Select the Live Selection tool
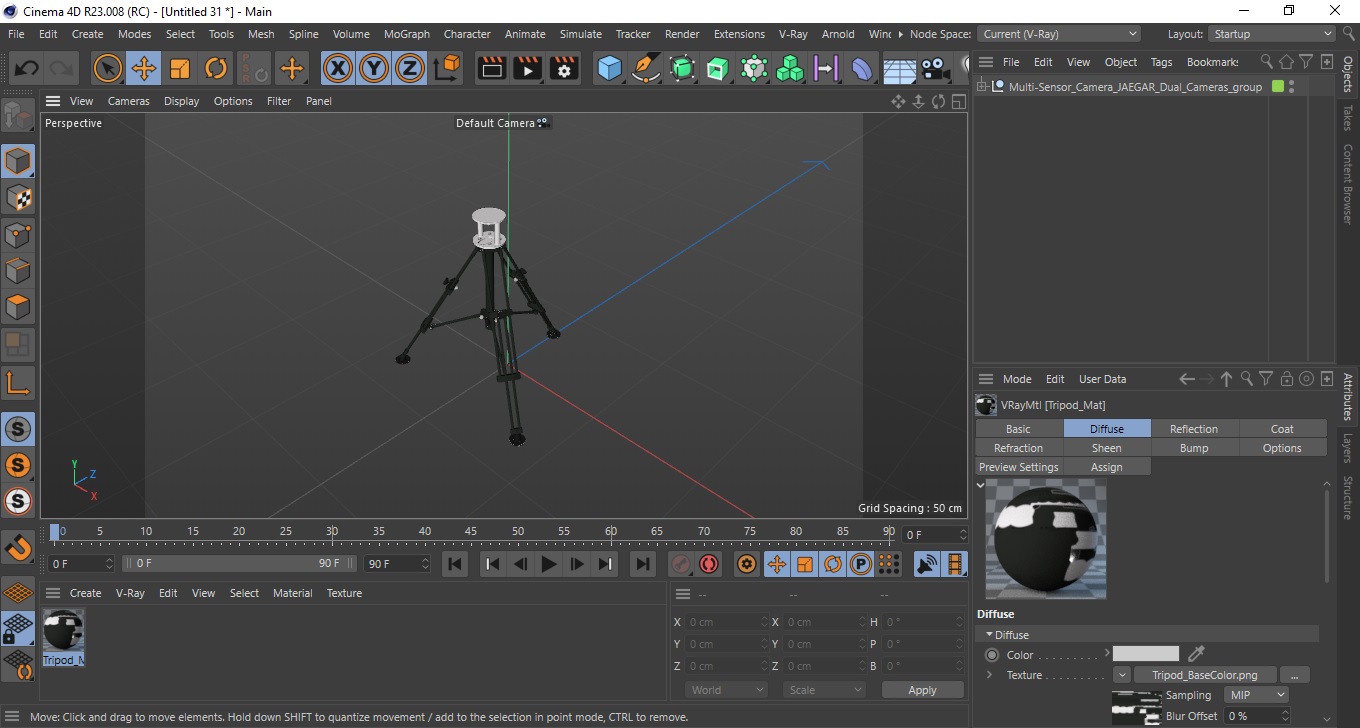This screenshot has height=728, width=1360. pyautogui.click(x=108, y=69)
